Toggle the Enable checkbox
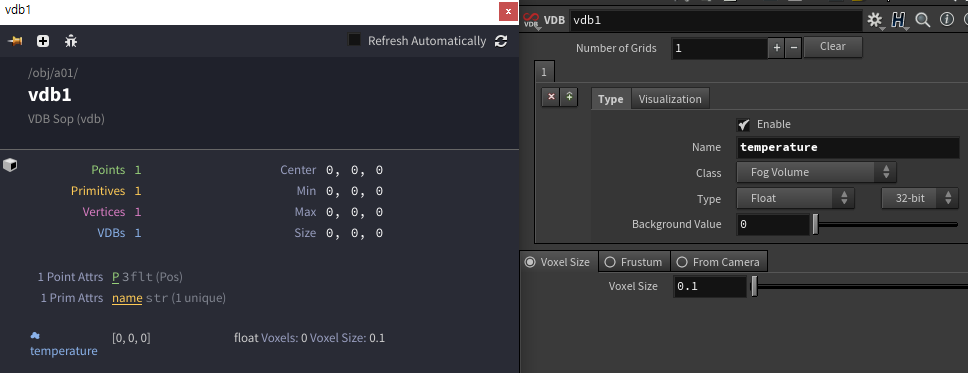968x373 pixels. (x=744, y=125)
